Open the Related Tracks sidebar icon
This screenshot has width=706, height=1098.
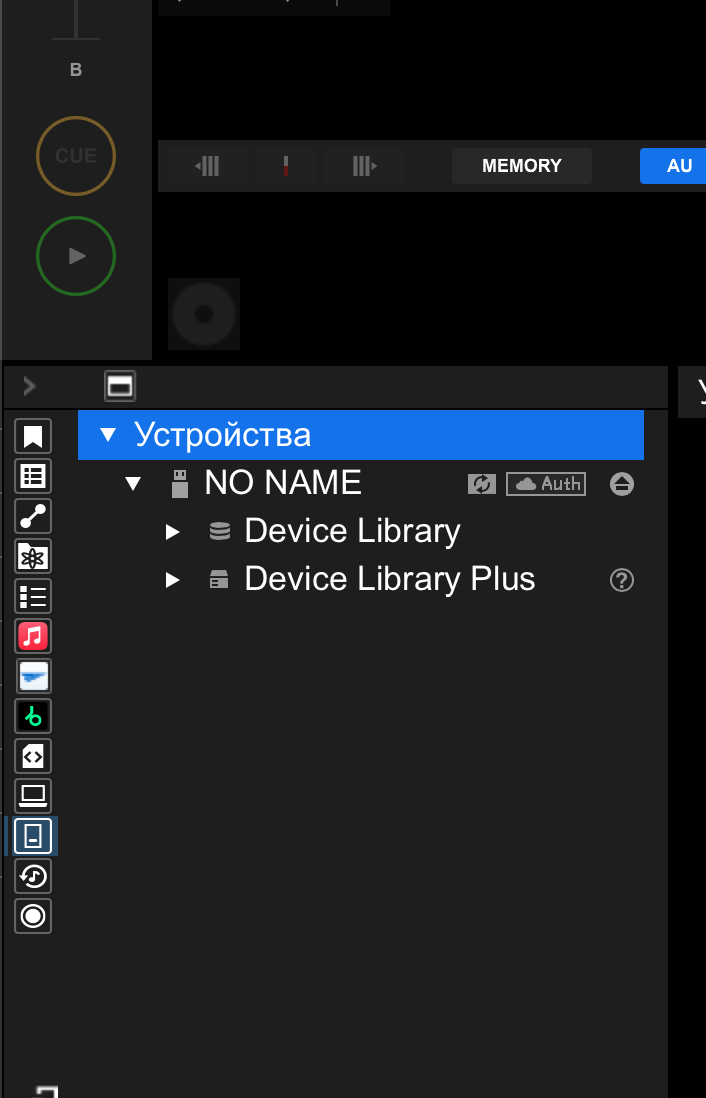pyautogui.click(x=33, y=517)
